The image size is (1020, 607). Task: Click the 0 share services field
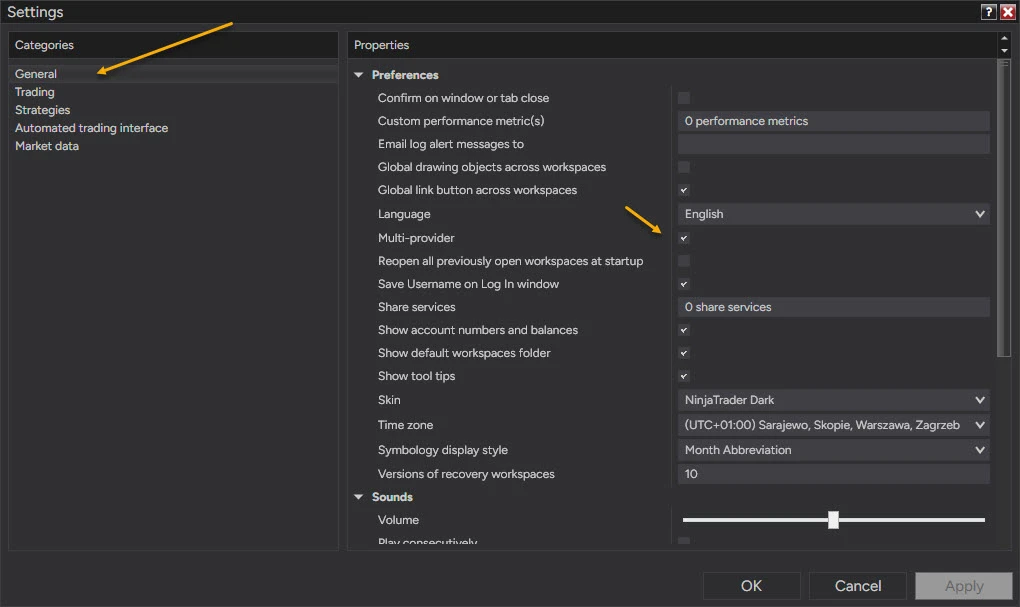coord(833,307)
